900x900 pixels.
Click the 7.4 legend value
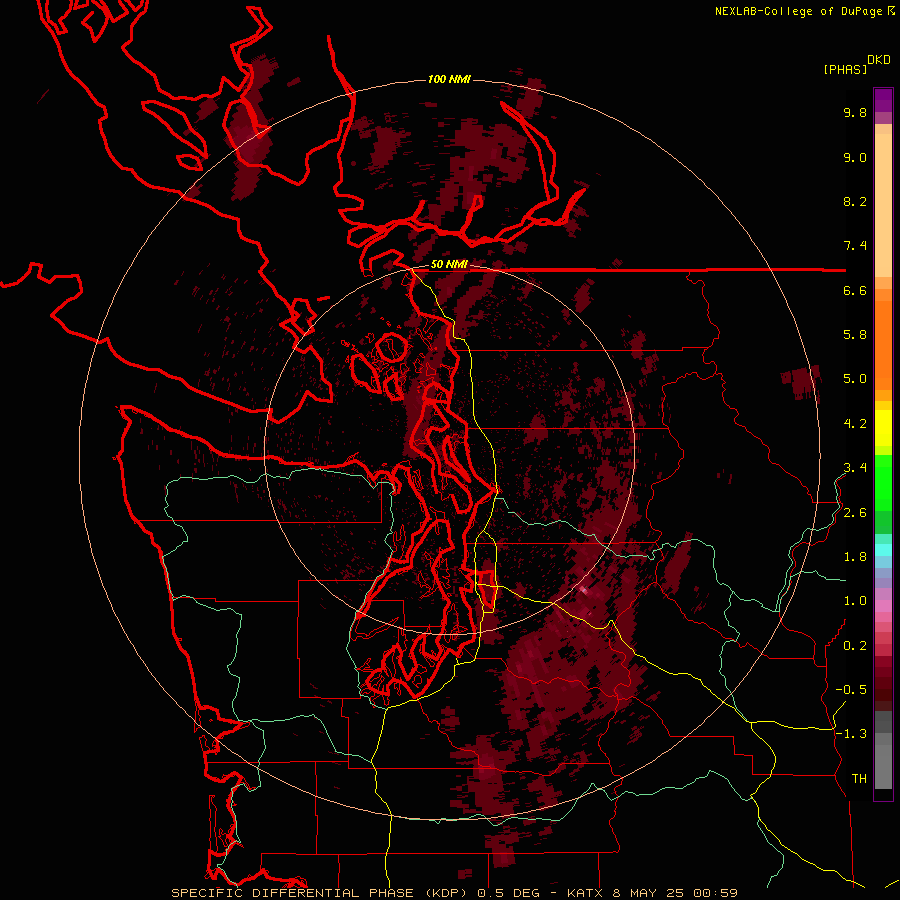(855, 246)
